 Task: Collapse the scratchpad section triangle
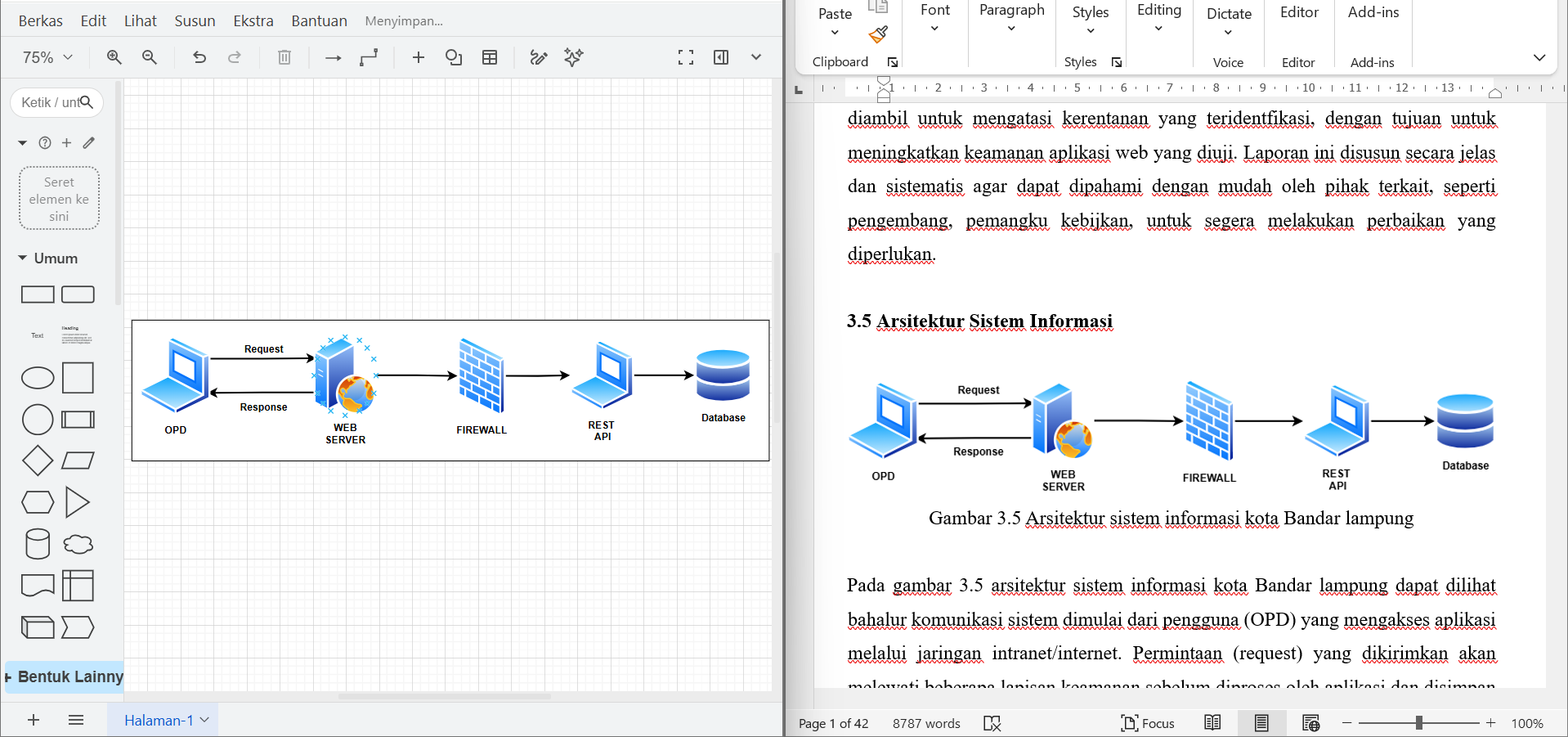(x=22, y=142)
